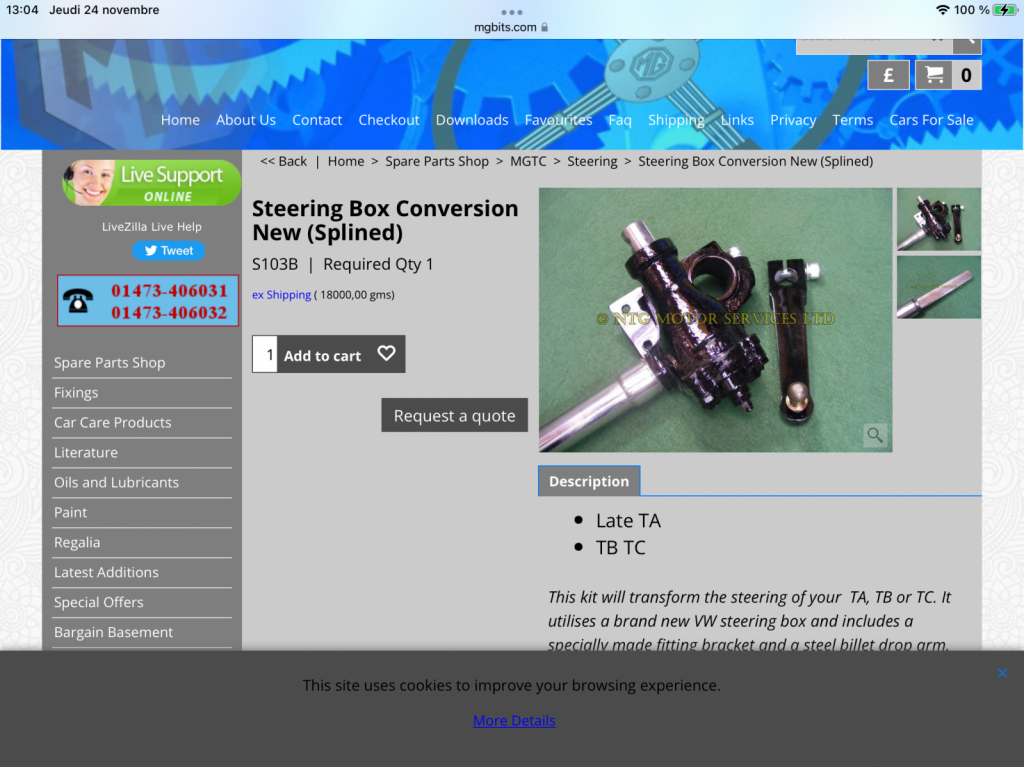The height and width of the screenshot is (767, 1024).
Task: Click MGTC breadcrumb link
Action: [x=528, y=161]
